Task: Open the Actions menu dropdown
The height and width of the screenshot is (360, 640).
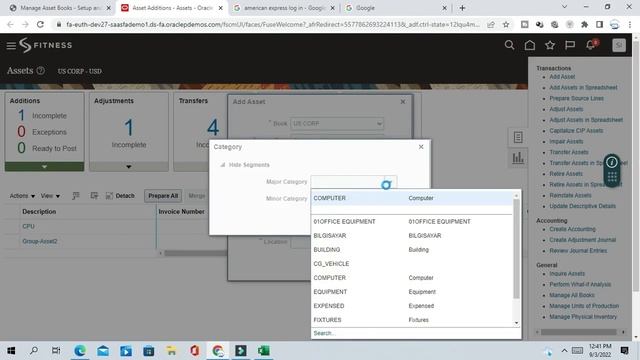Action: click(x=22, y=196)
